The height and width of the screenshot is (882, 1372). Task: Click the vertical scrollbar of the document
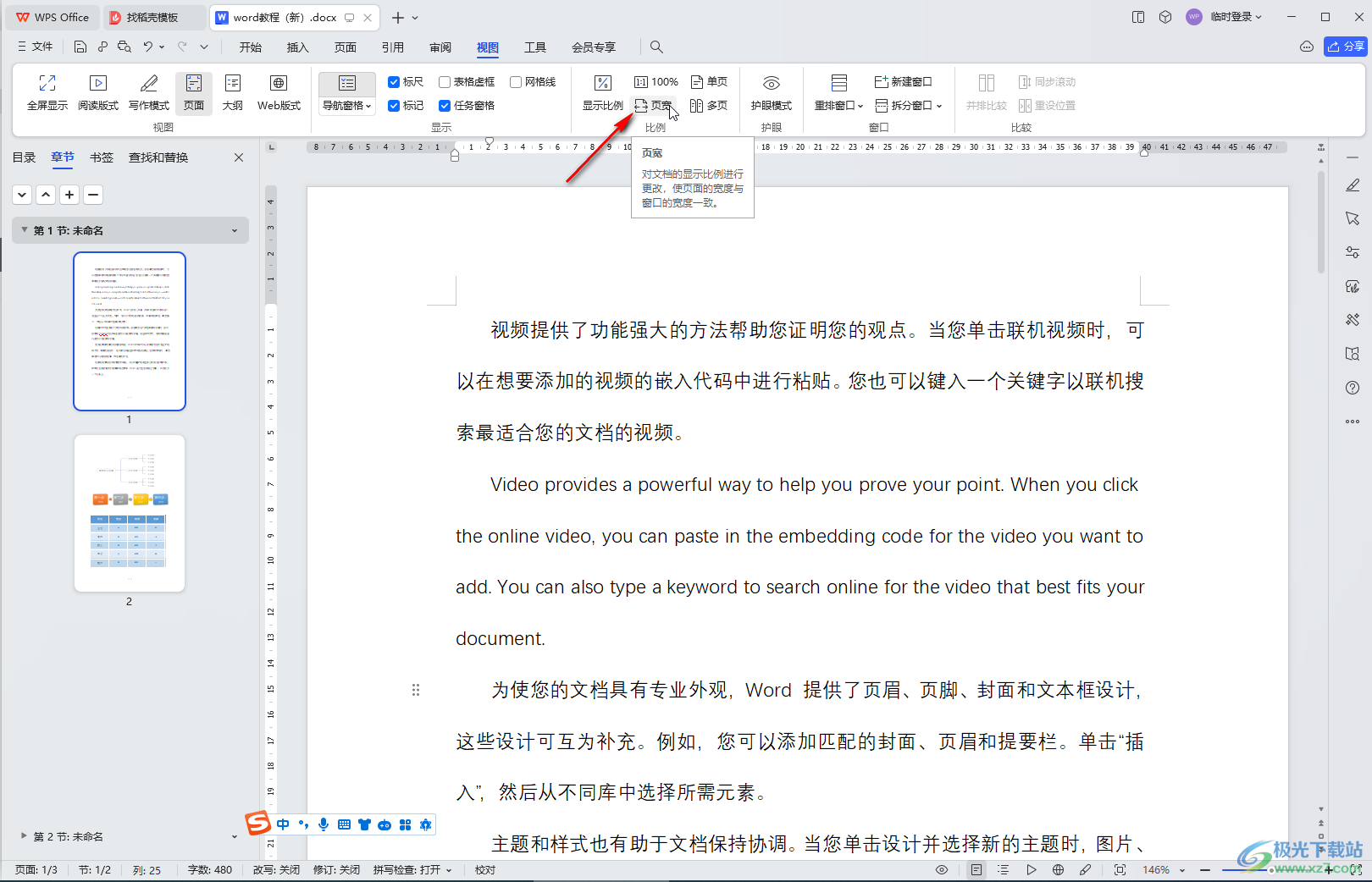tap(1321, 222)
